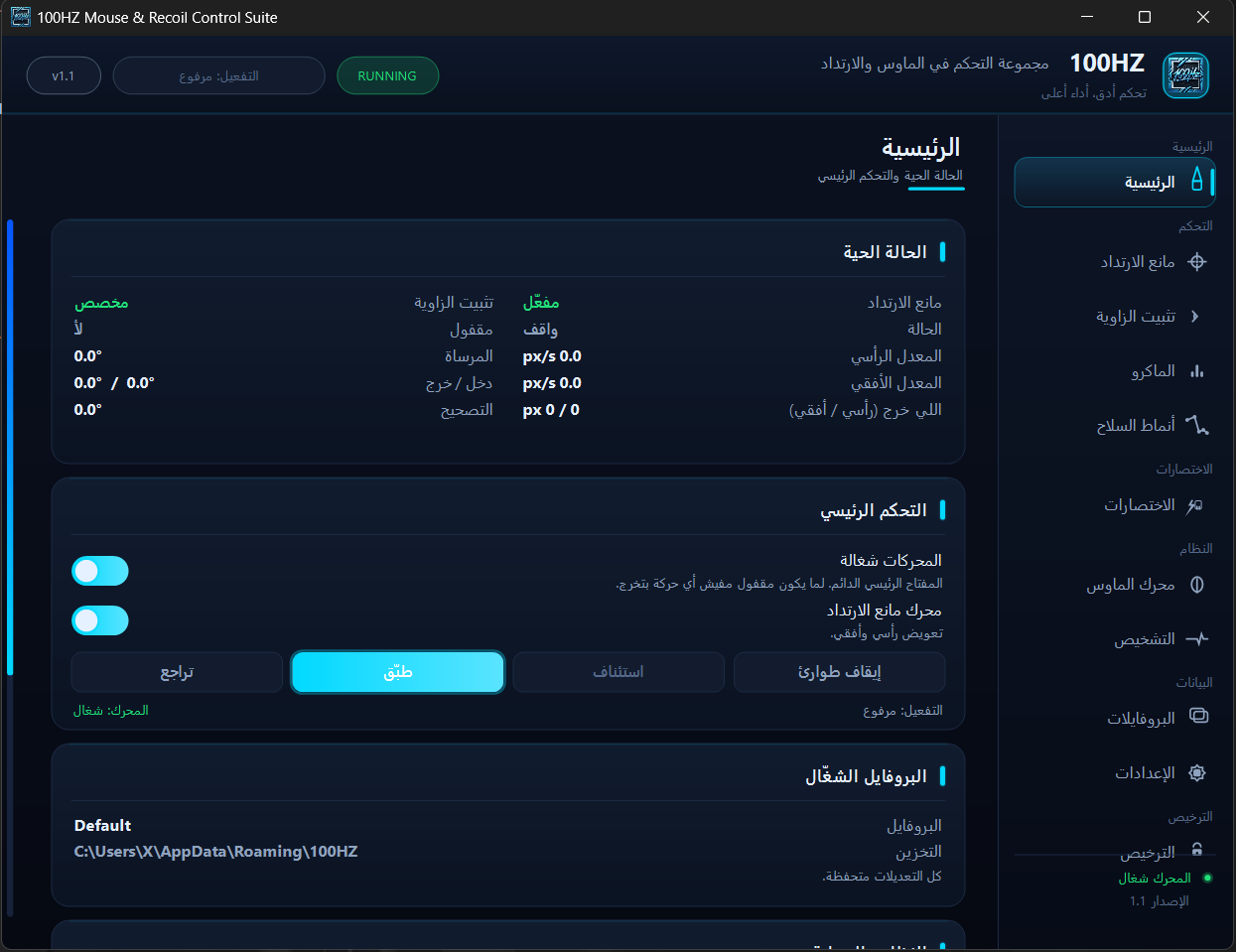This screenshot has height=952, width=1238.
Task: Open the أنماط السلاح sidebar page
Action: (1115, 426)
